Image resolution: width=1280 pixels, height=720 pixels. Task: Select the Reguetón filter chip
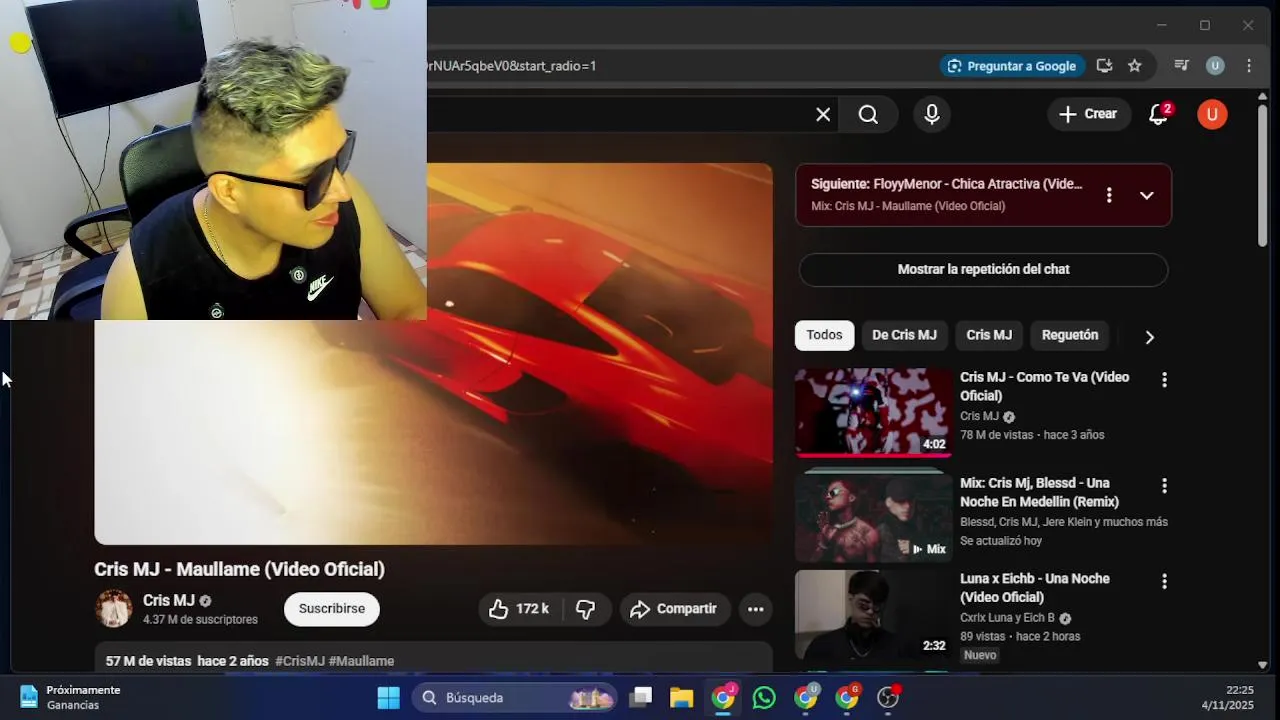point(1070,335)
